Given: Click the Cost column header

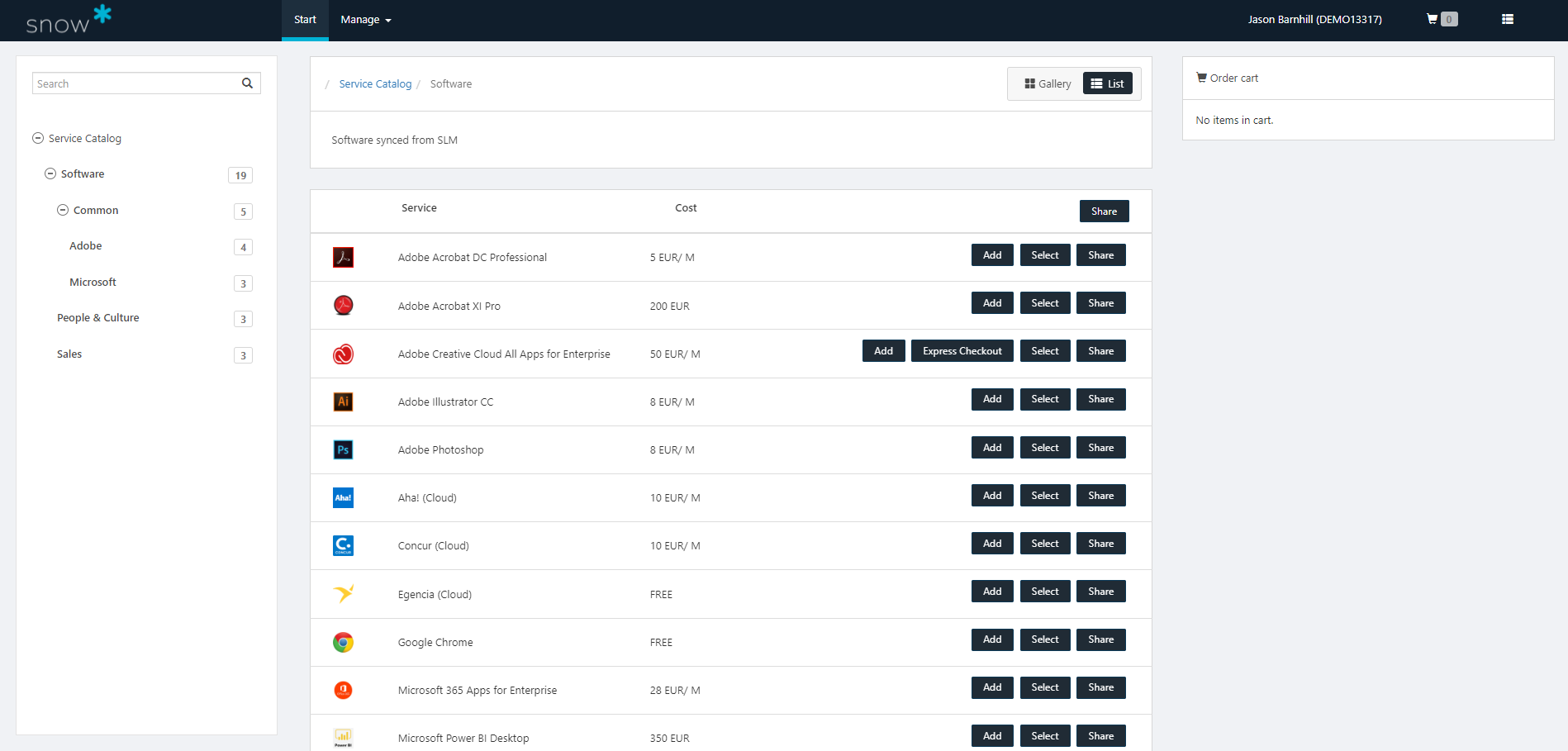Looking at the screenshot, I should point(686,208).
